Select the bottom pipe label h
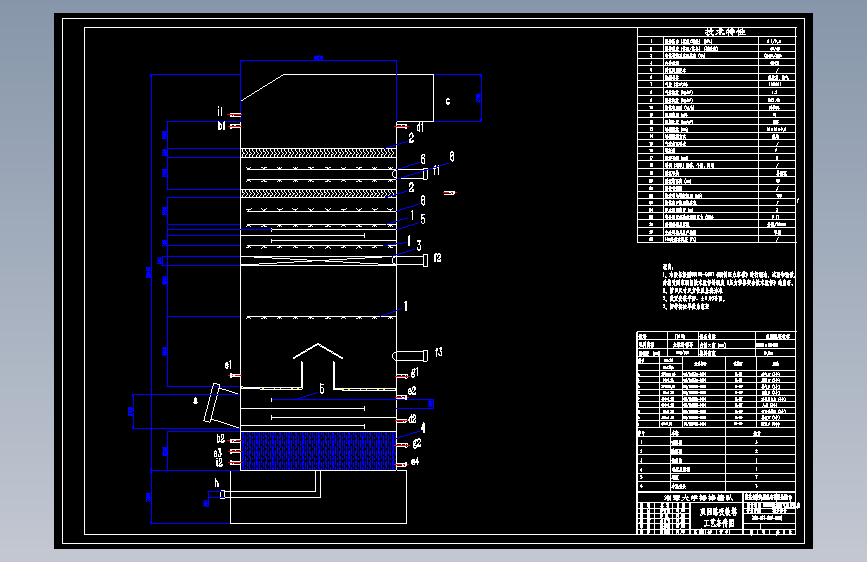 (x=217, y=483)
